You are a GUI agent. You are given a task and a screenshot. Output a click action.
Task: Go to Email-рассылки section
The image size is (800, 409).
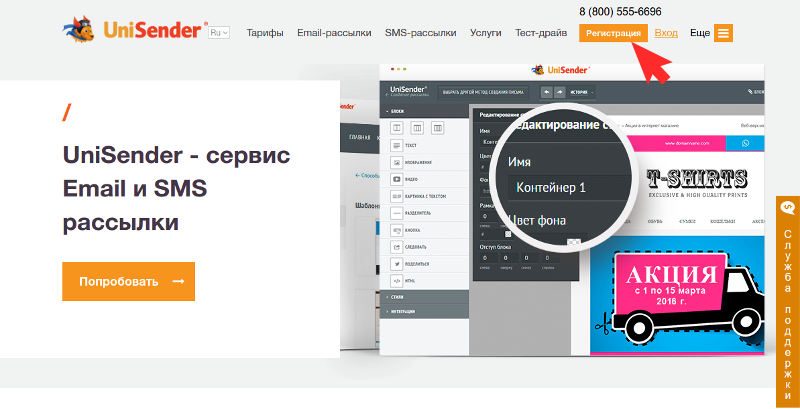[x=334, y=33]
